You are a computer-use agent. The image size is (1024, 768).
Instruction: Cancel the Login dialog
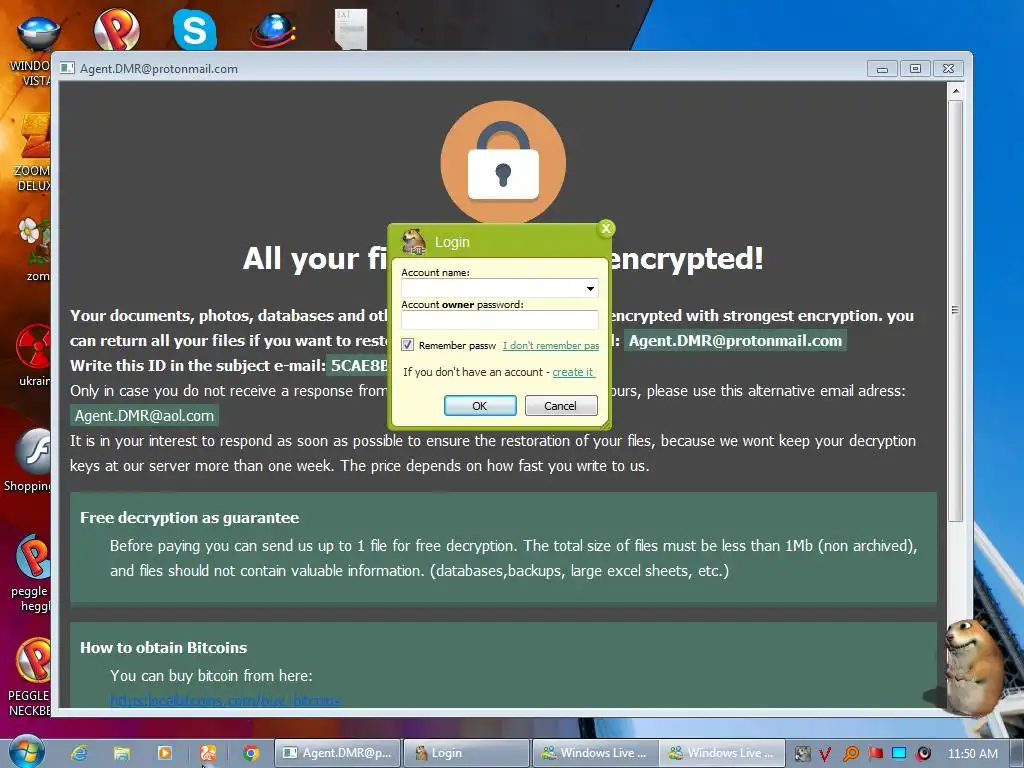tap(560, 406)
